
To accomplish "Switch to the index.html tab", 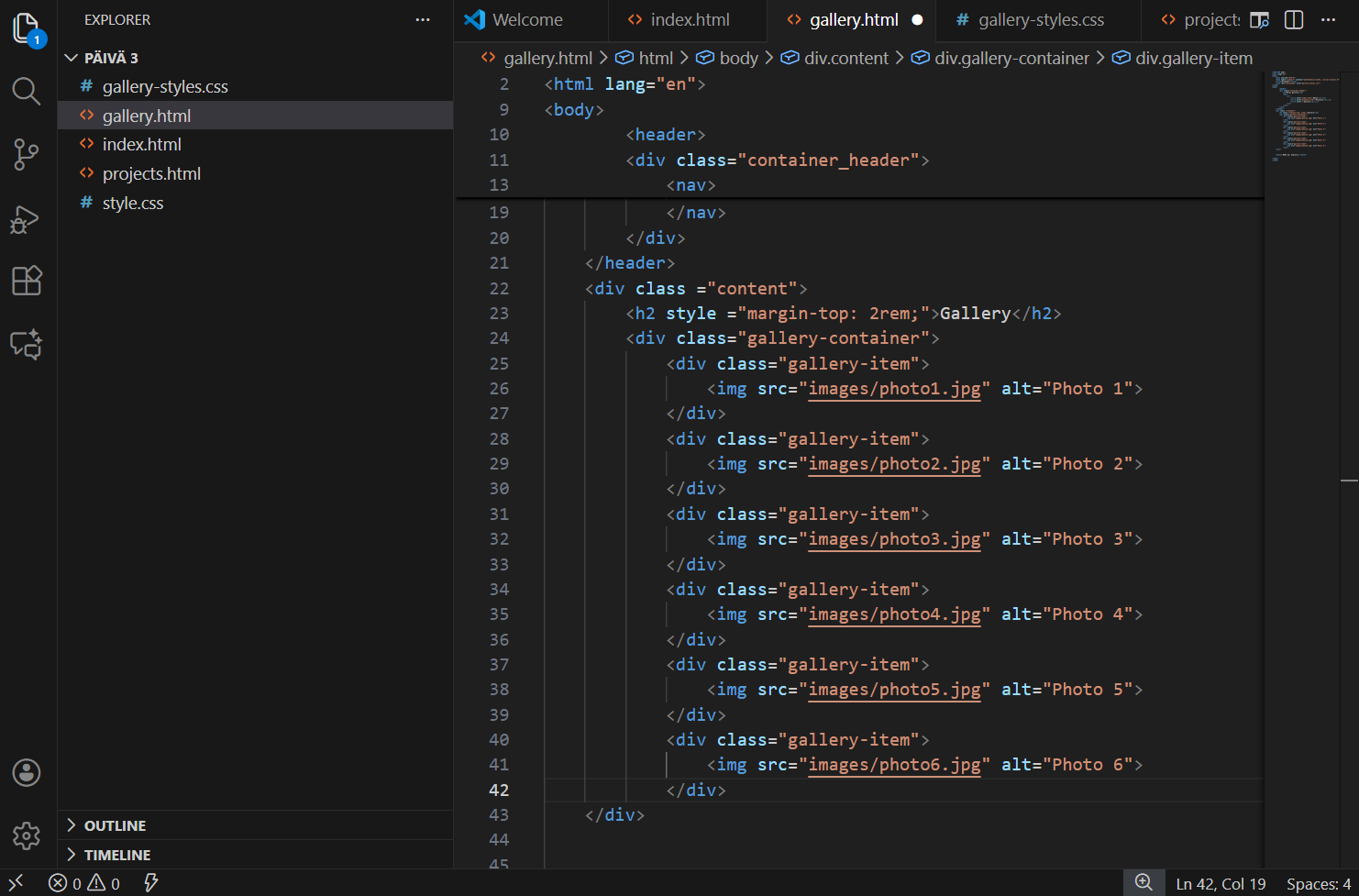I will point(687,19).
